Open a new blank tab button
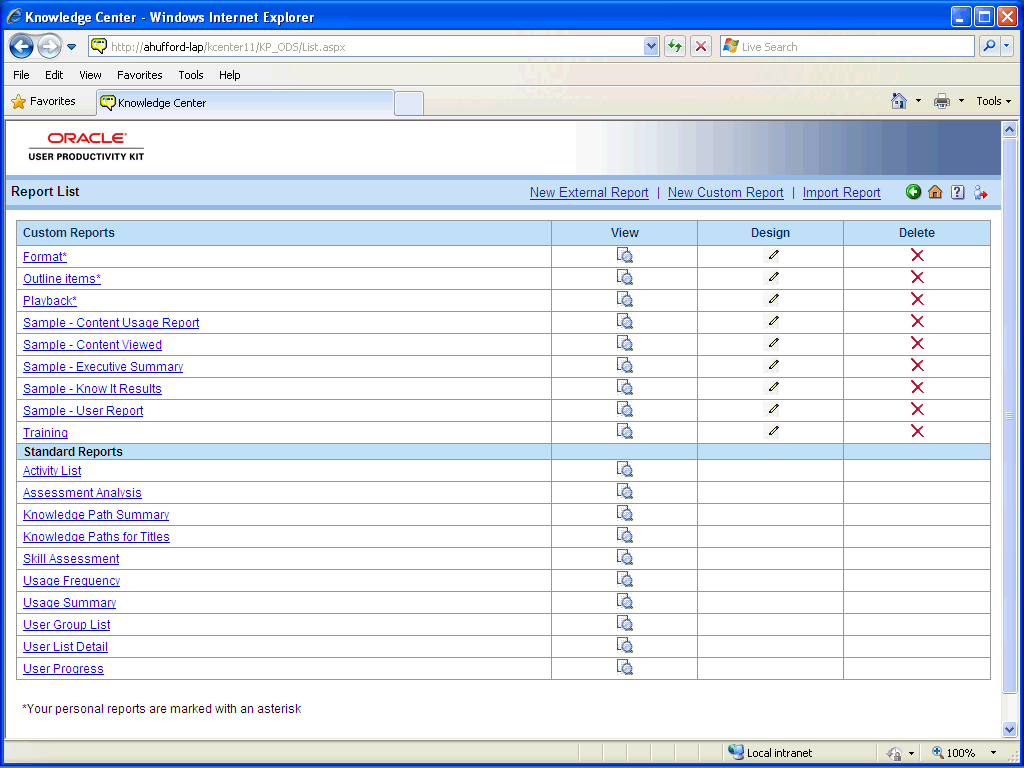 (409, 104)
